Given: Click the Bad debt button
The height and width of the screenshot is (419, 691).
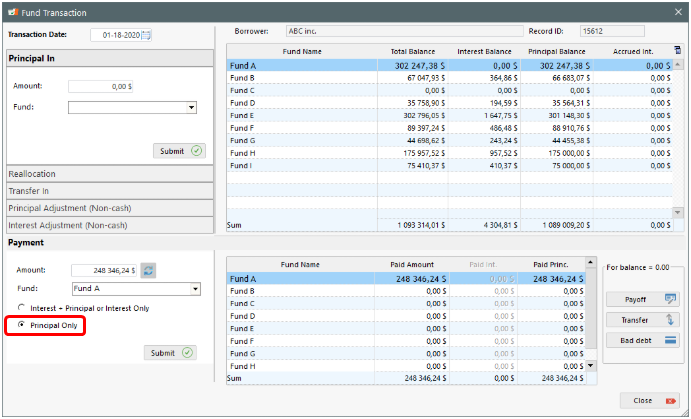Looking at the screenshot, I should tap(642, 340).
